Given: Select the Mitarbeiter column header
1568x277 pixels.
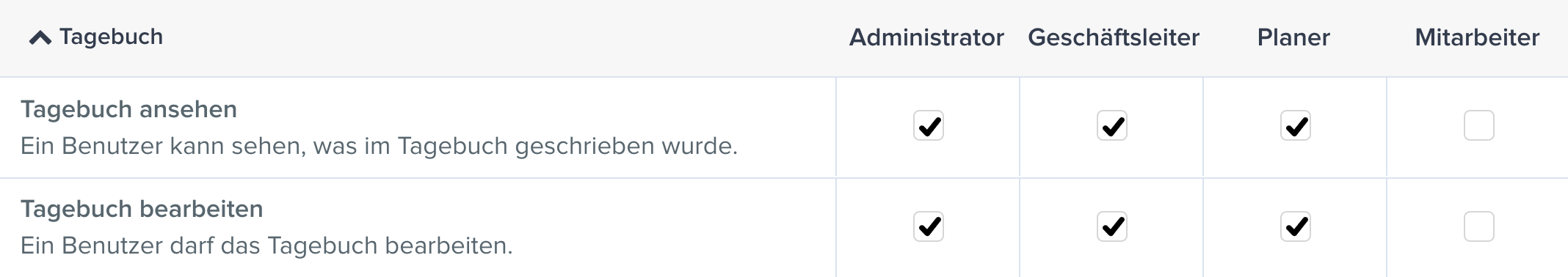Looking at the screenshot, I should point(1477,37).
